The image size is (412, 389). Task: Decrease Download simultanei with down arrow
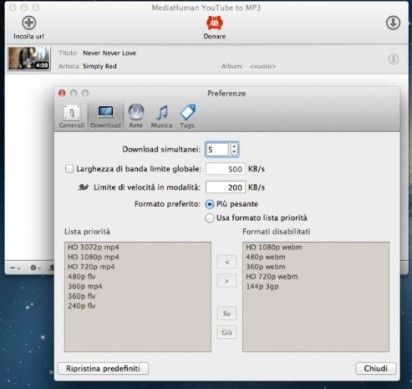point(234,153)
